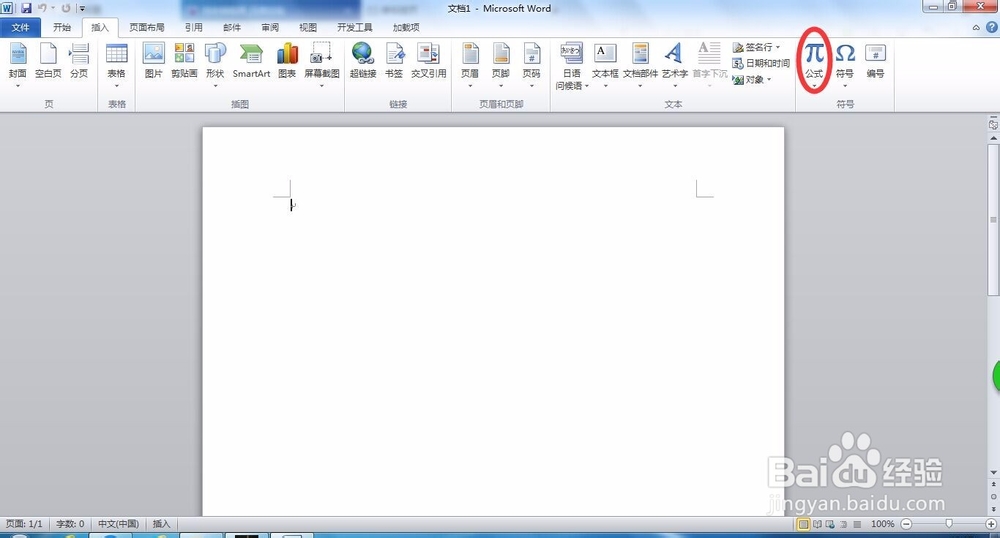
Task: Switch to the Mailings (邮件) tab
Action: coord(232,27)
